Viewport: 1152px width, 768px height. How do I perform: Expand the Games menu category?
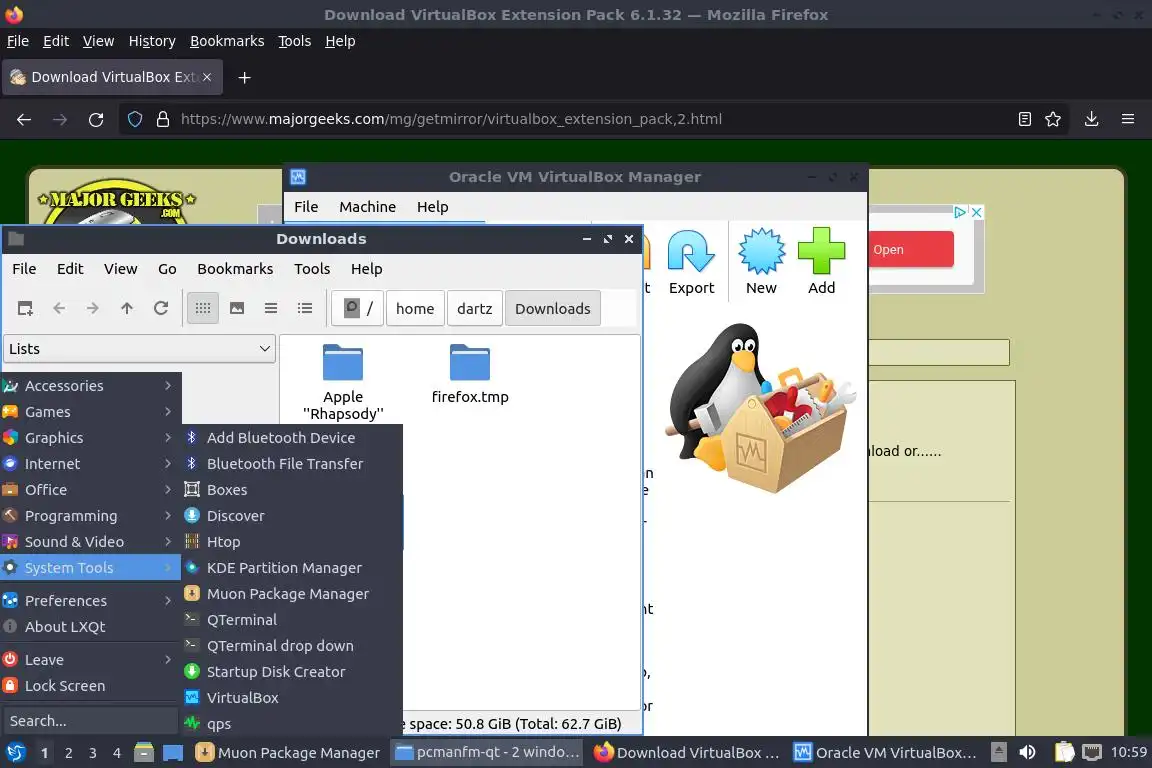(x=90, y=412)
